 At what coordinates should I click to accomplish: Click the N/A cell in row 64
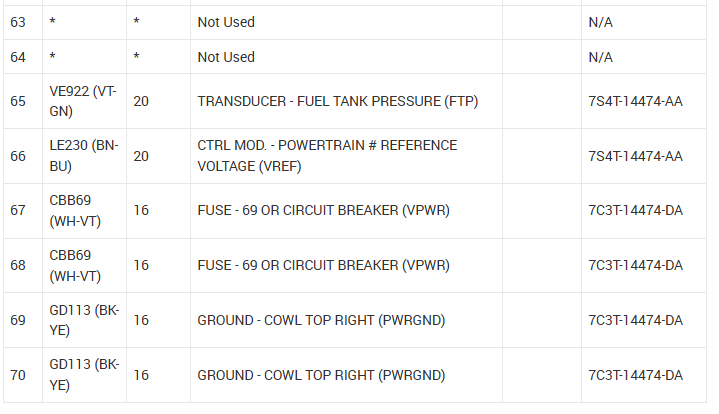tap(601, 57)
